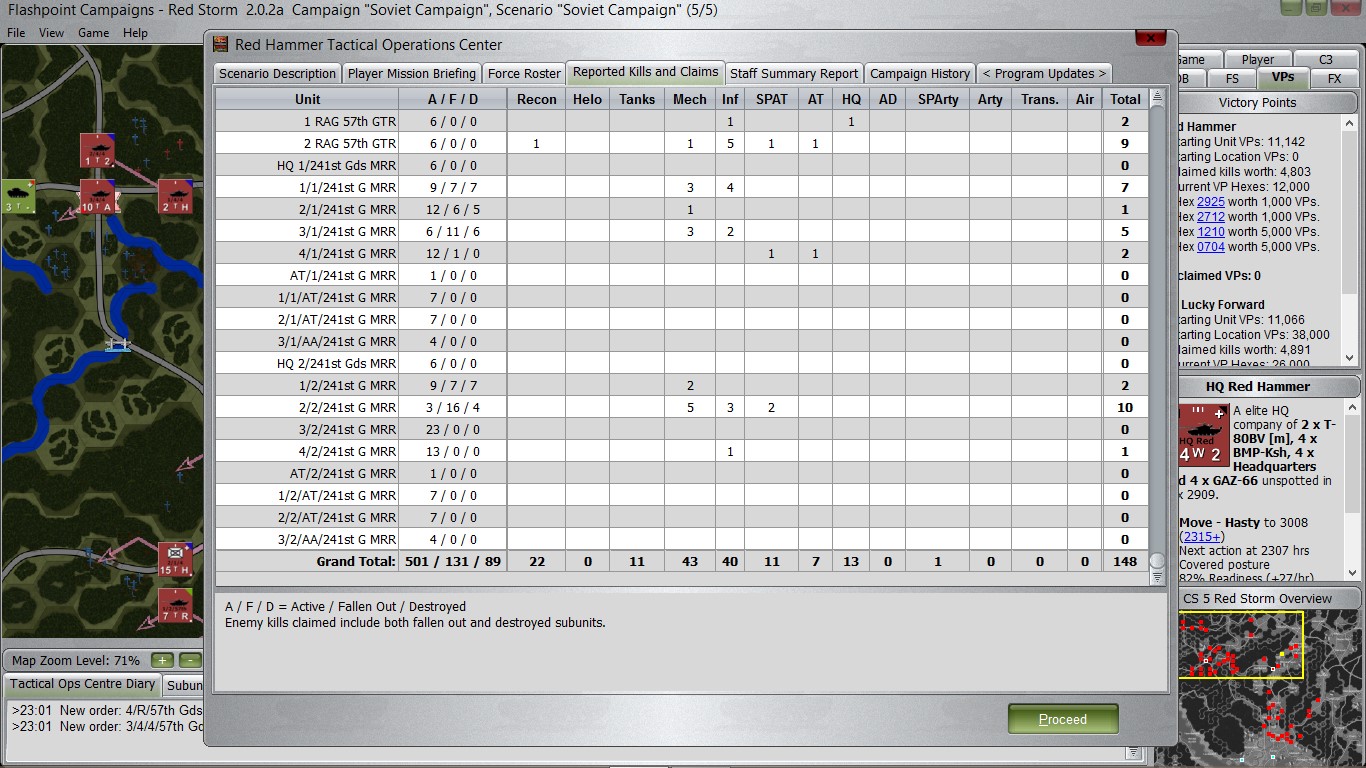Open the View menu
1366x768 pixels.
point(51,33)
